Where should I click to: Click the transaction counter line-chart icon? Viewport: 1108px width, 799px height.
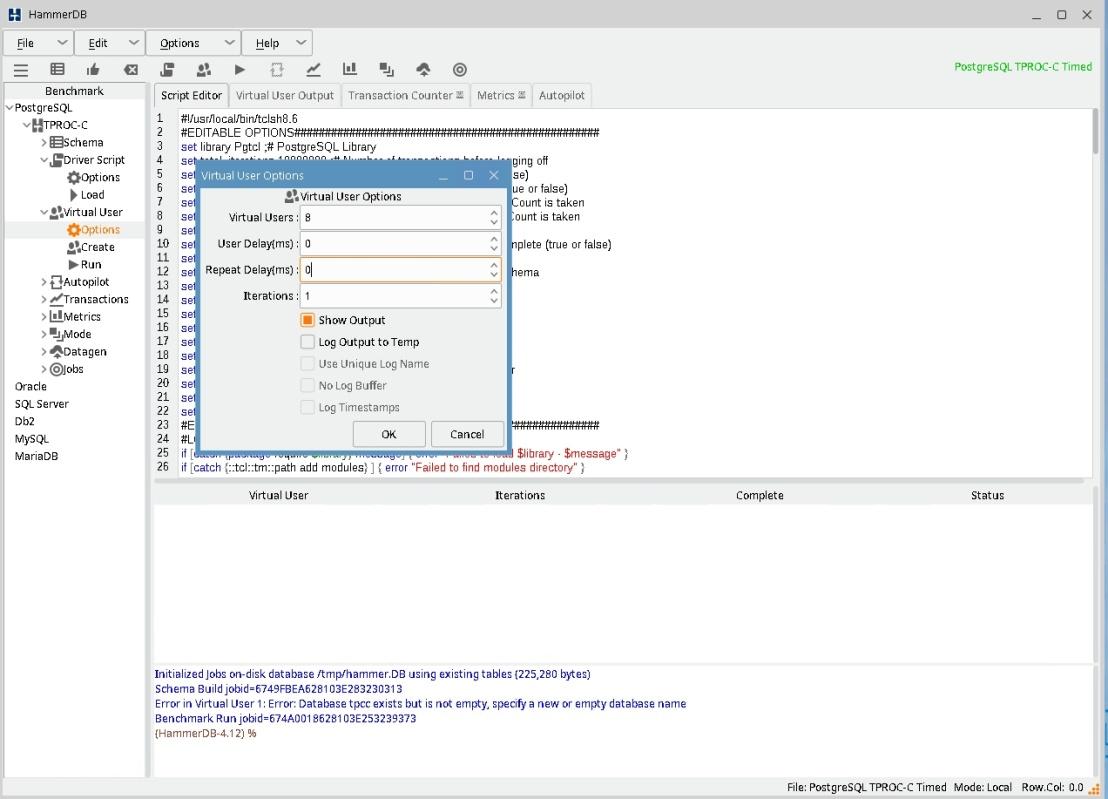[x=313, y=69]
